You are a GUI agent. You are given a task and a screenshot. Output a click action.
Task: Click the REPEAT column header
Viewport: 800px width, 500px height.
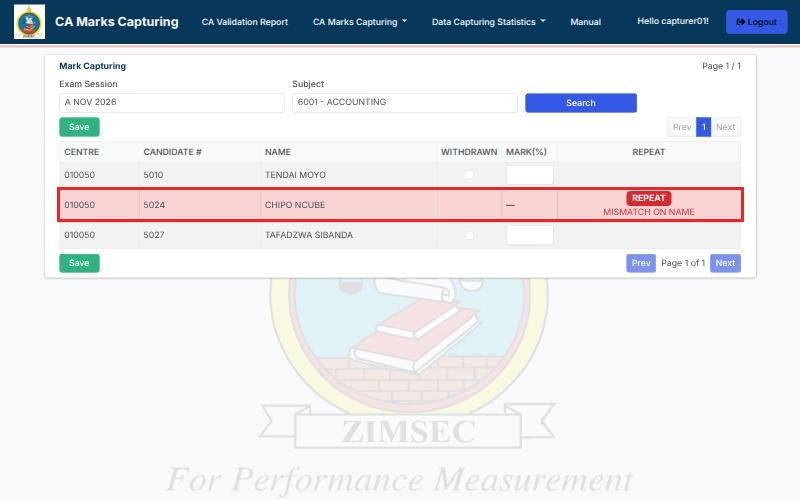pyautogui.click(x=648, y=152)
